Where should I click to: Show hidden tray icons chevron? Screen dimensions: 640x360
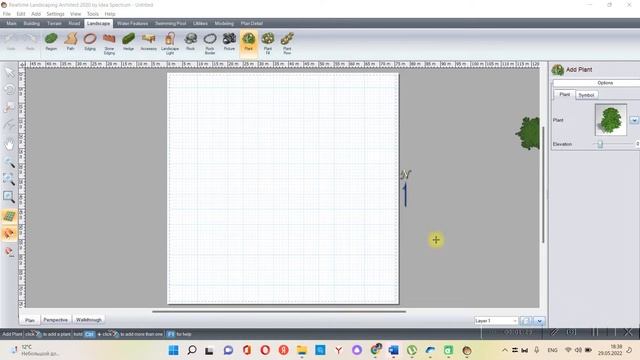(x=505, y=350)
